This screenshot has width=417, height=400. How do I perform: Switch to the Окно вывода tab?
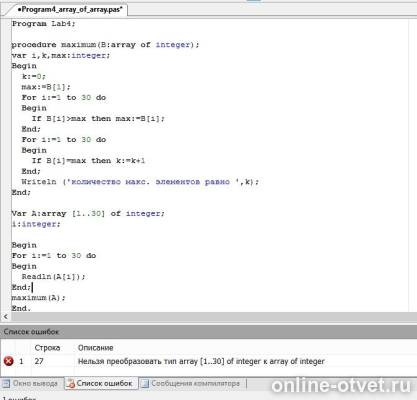pyautogui.click(x=31, y=384)
